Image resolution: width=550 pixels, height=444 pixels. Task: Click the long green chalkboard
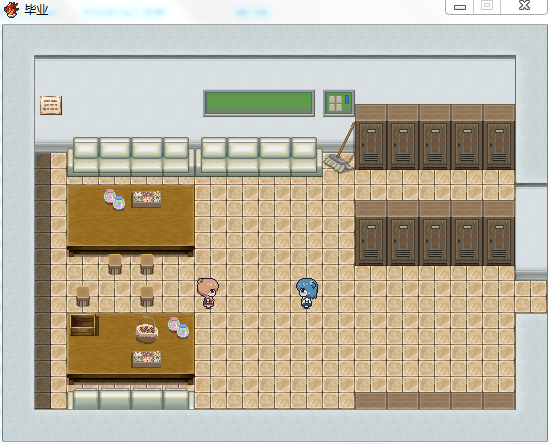tap(259, 103)
